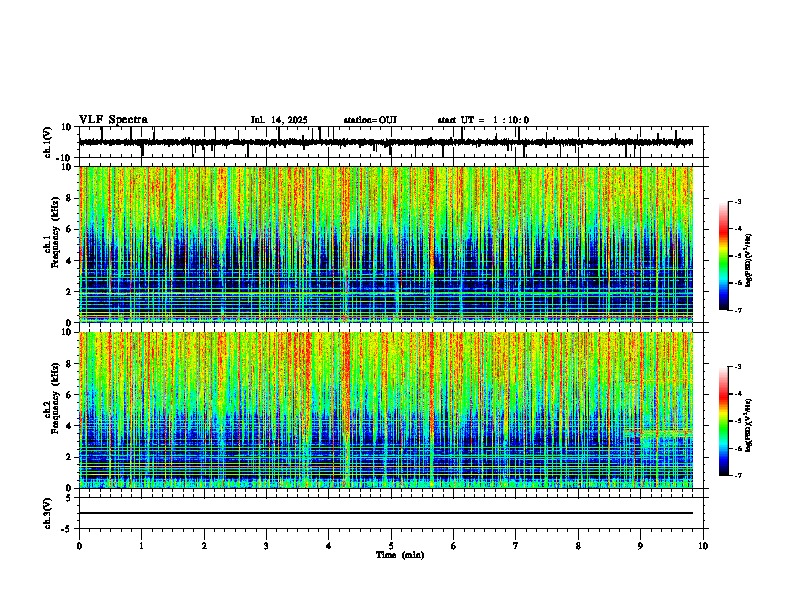792x612 pixels.
Task: Click the "4" kHz tick on the ch.2 frequency axis
Action: (70, 426)
